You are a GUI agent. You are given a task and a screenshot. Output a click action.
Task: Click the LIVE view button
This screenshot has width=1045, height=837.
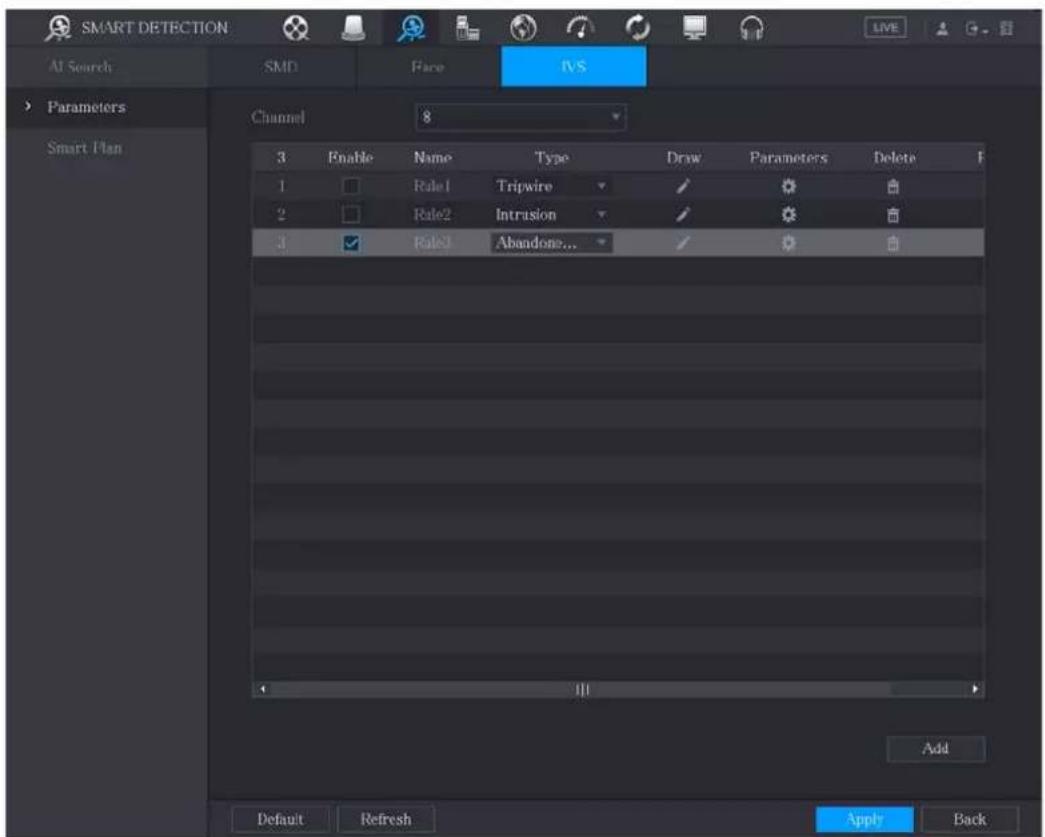pos(885,28)
